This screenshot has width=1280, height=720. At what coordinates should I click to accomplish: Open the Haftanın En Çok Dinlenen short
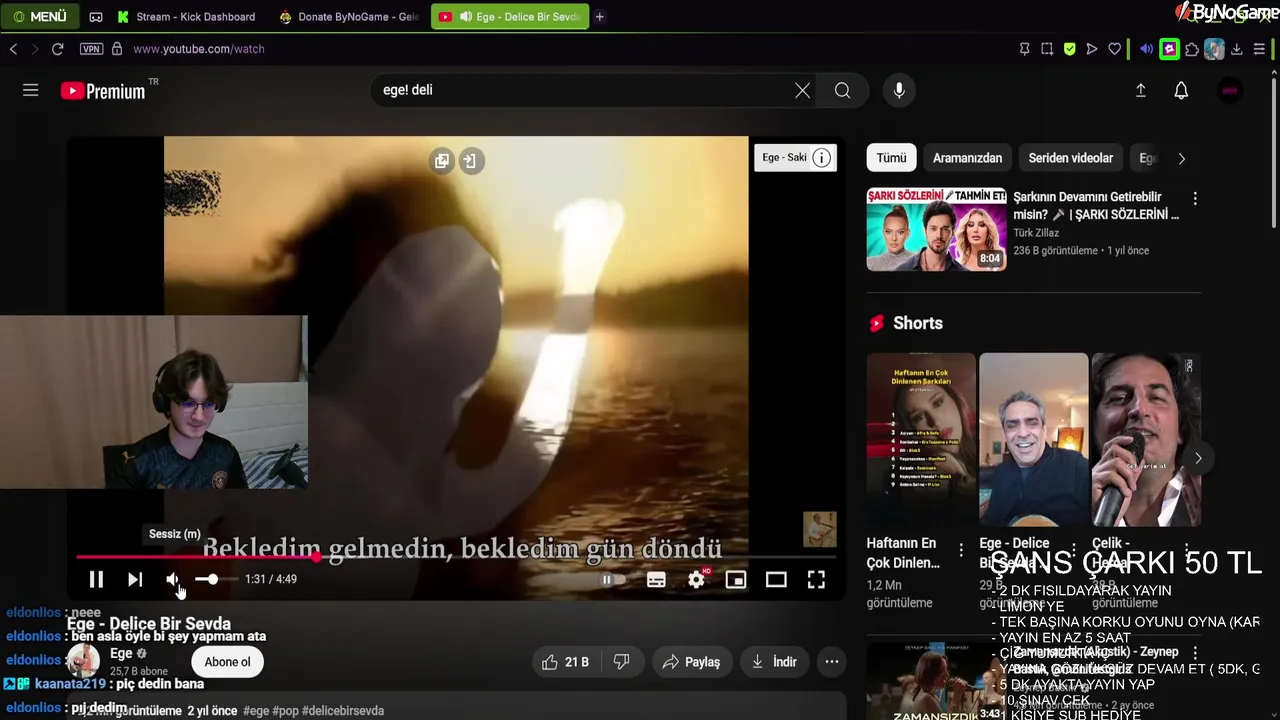(x=921, y=439)
